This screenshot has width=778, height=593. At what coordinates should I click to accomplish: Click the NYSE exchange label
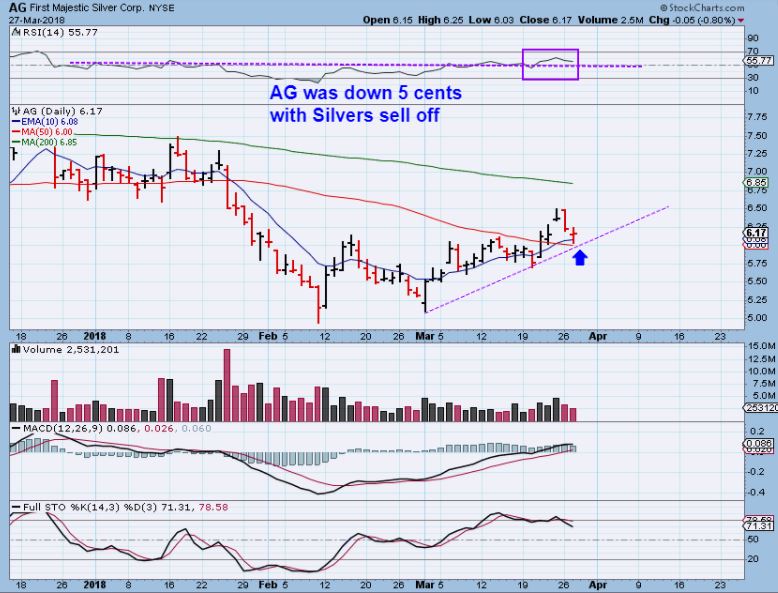(x=161, y=8)
